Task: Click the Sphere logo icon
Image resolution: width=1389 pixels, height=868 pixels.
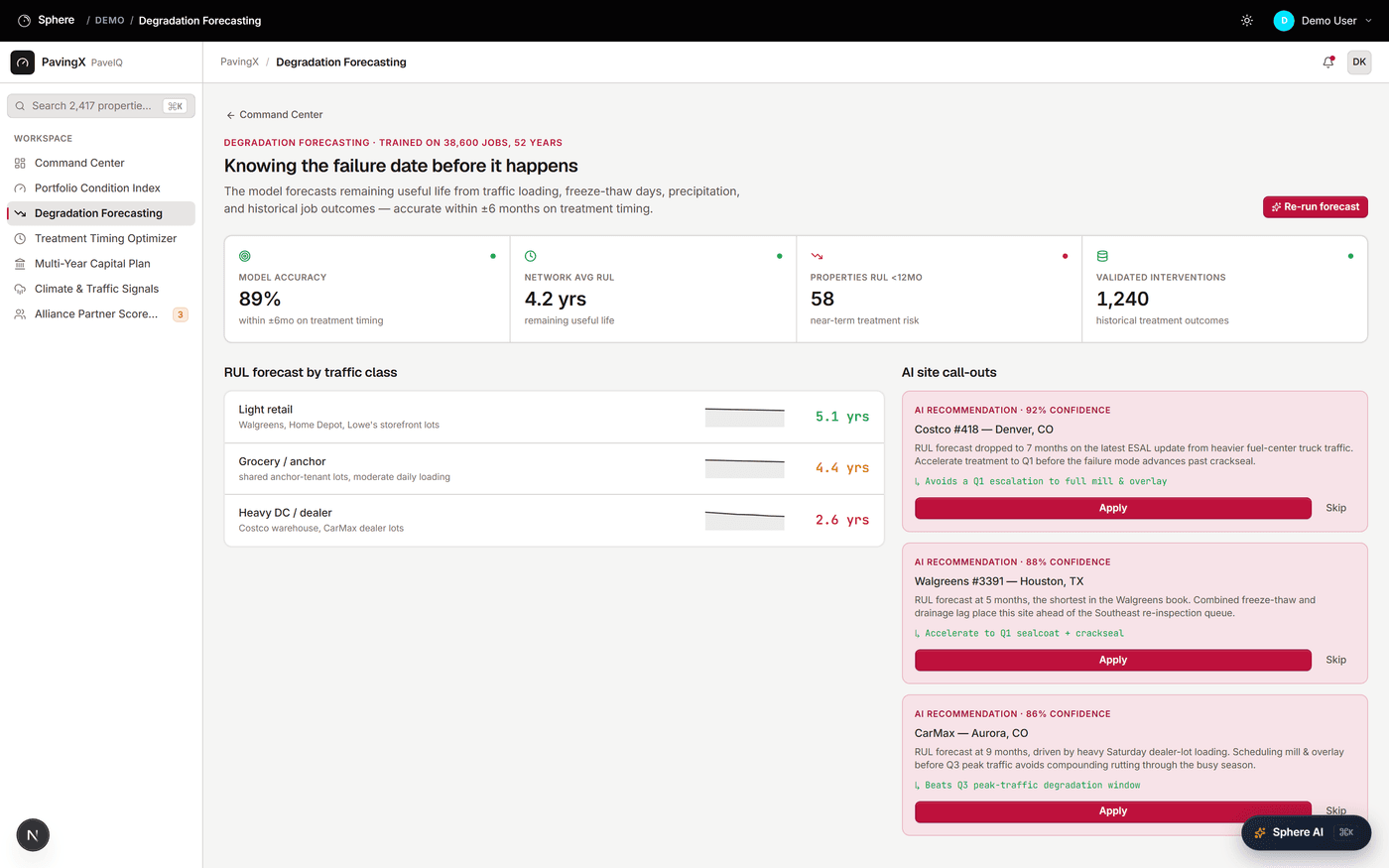Action: pyautogui.click(x=24, y=20)
